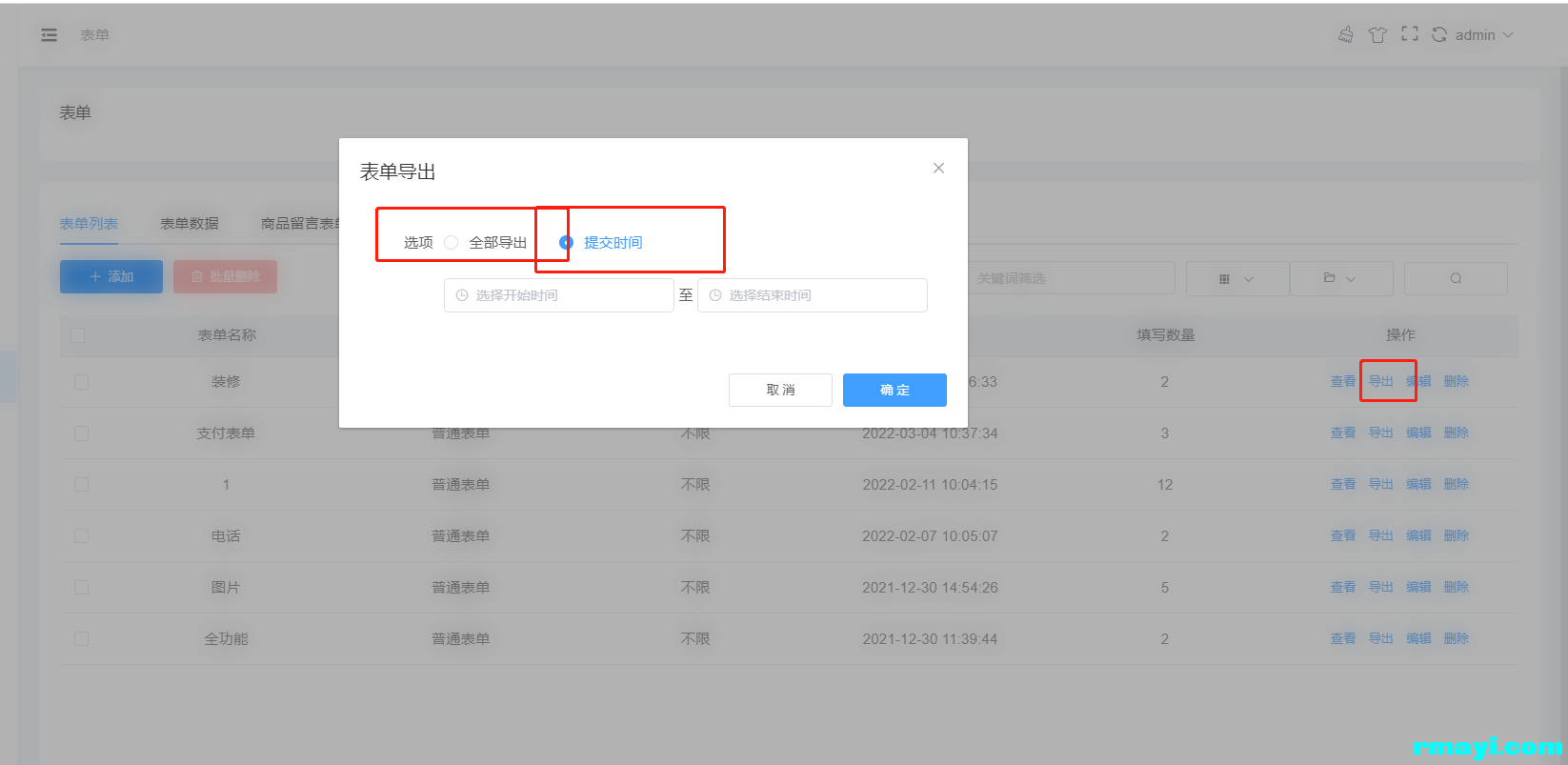Check the 装修 row checkbox
Image resolution: width=1568 pixels, height=765 pixels.
[81, 382]
